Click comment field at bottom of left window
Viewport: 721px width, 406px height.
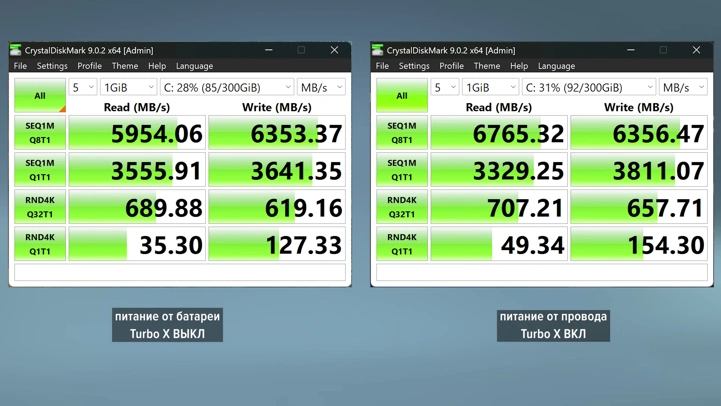coord(180,272)
